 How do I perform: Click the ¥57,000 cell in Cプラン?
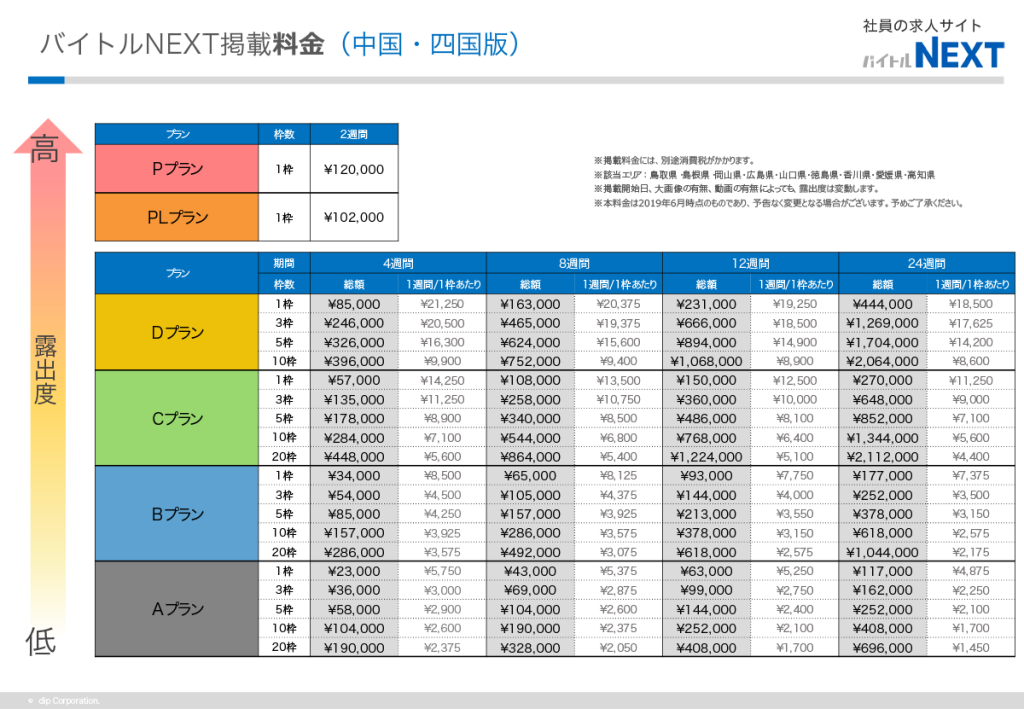(354, 380)
